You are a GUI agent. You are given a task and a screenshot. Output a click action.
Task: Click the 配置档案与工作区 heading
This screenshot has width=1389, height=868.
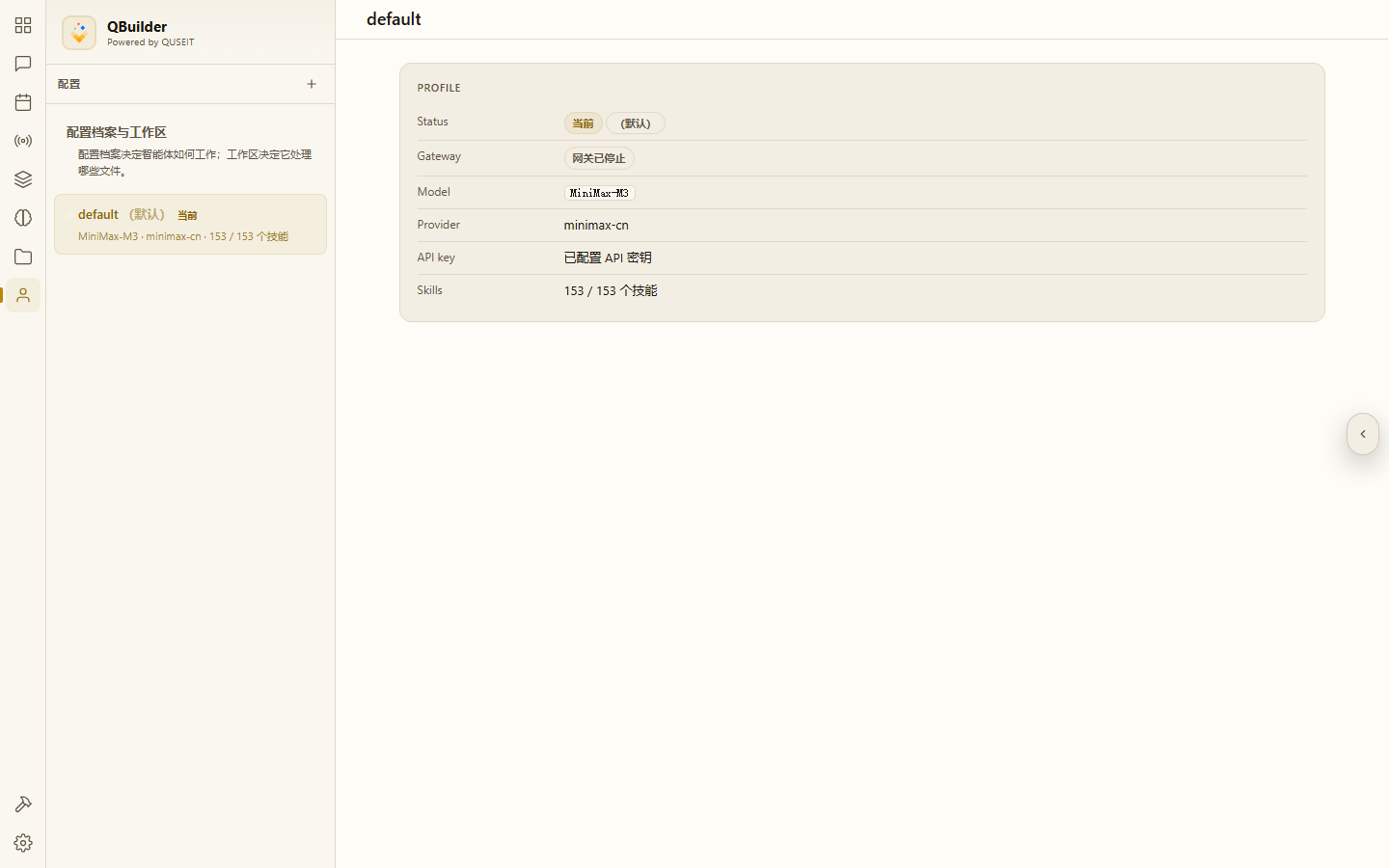coord(117,132)
